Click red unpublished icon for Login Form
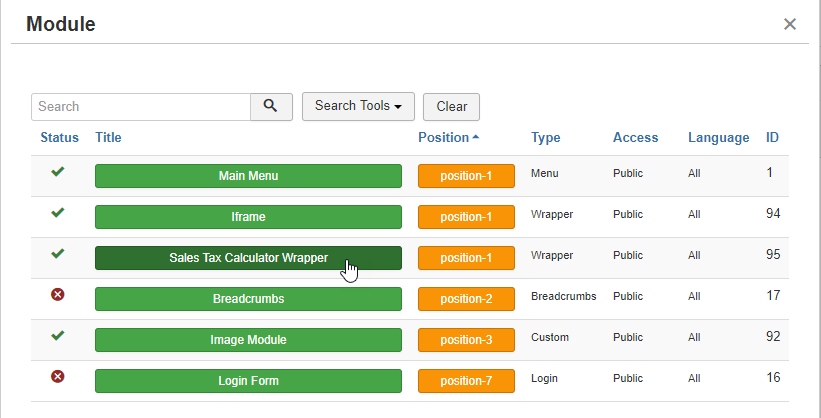This screenshot has width=821, height=418. click(x=58, y=376)
